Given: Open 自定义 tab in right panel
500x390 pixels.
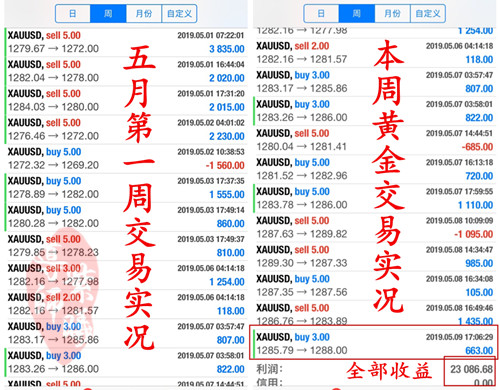Looking at the screenshot, I should pos(428,14).
